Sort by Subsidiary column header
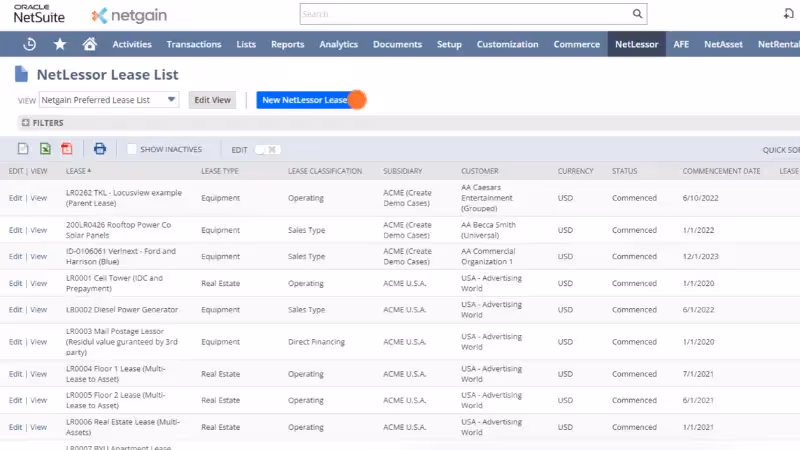The height and width of the screenshot is (450, 800). 403,171
